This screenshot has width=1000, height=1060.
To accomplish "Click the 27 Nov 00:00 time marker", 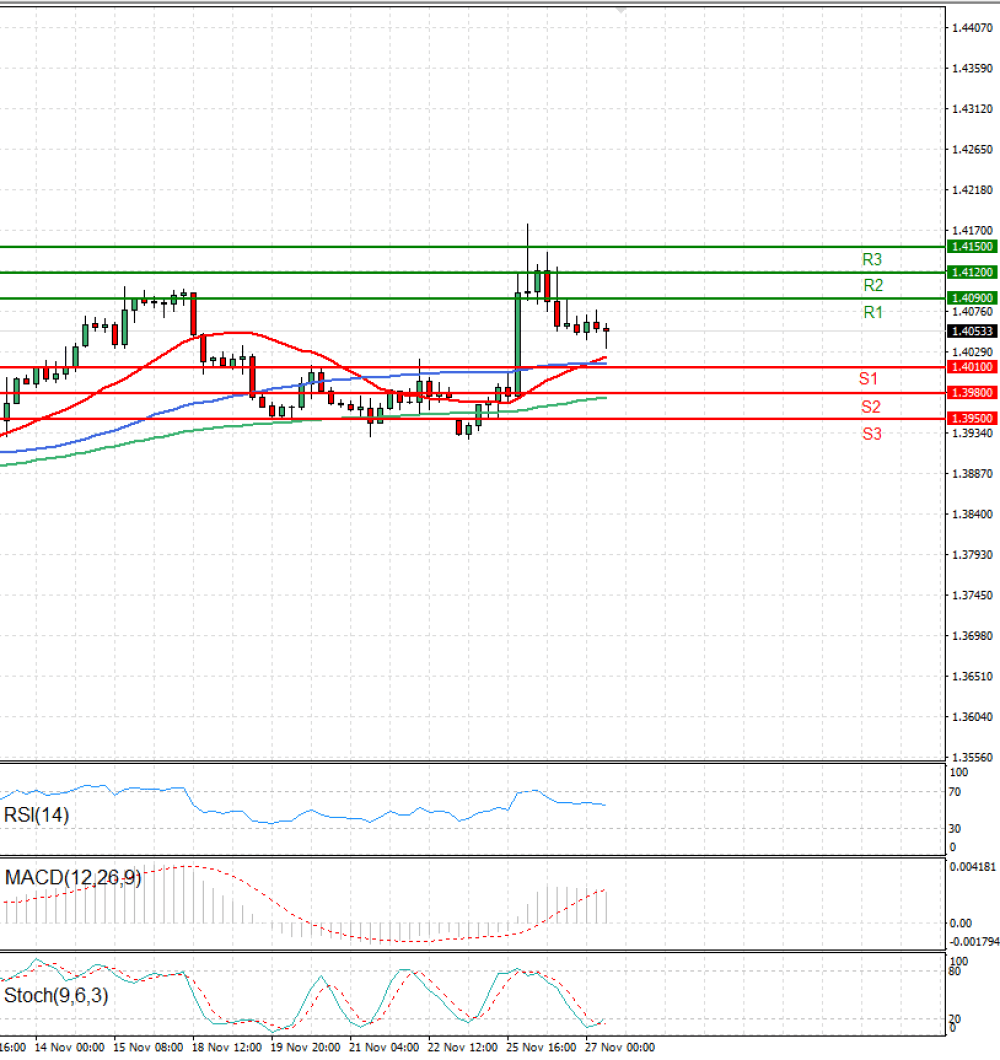I will point(619,1047).
